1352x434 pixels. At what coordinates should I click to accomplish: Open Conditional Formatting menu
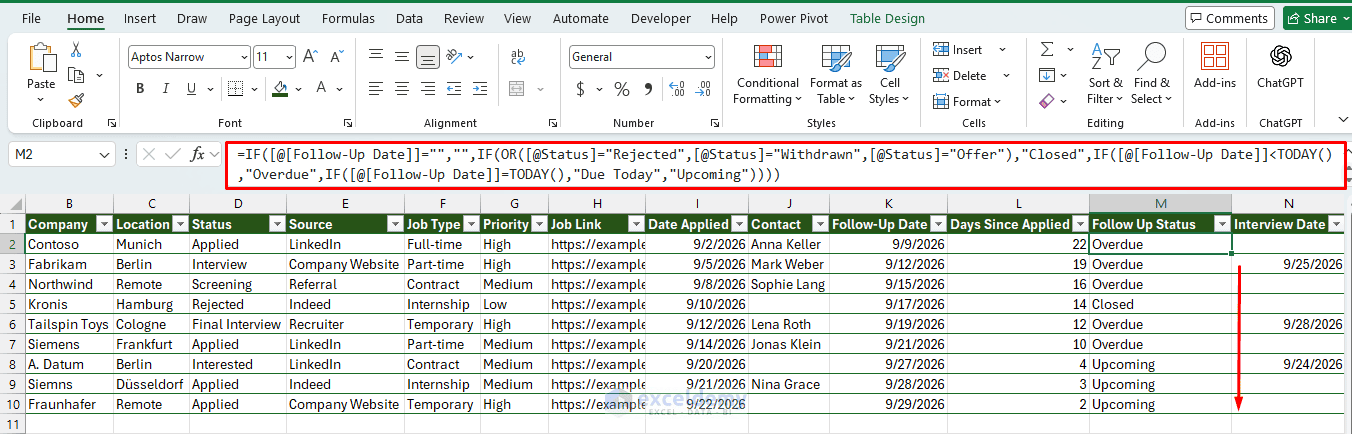click(x=767, y=74)
